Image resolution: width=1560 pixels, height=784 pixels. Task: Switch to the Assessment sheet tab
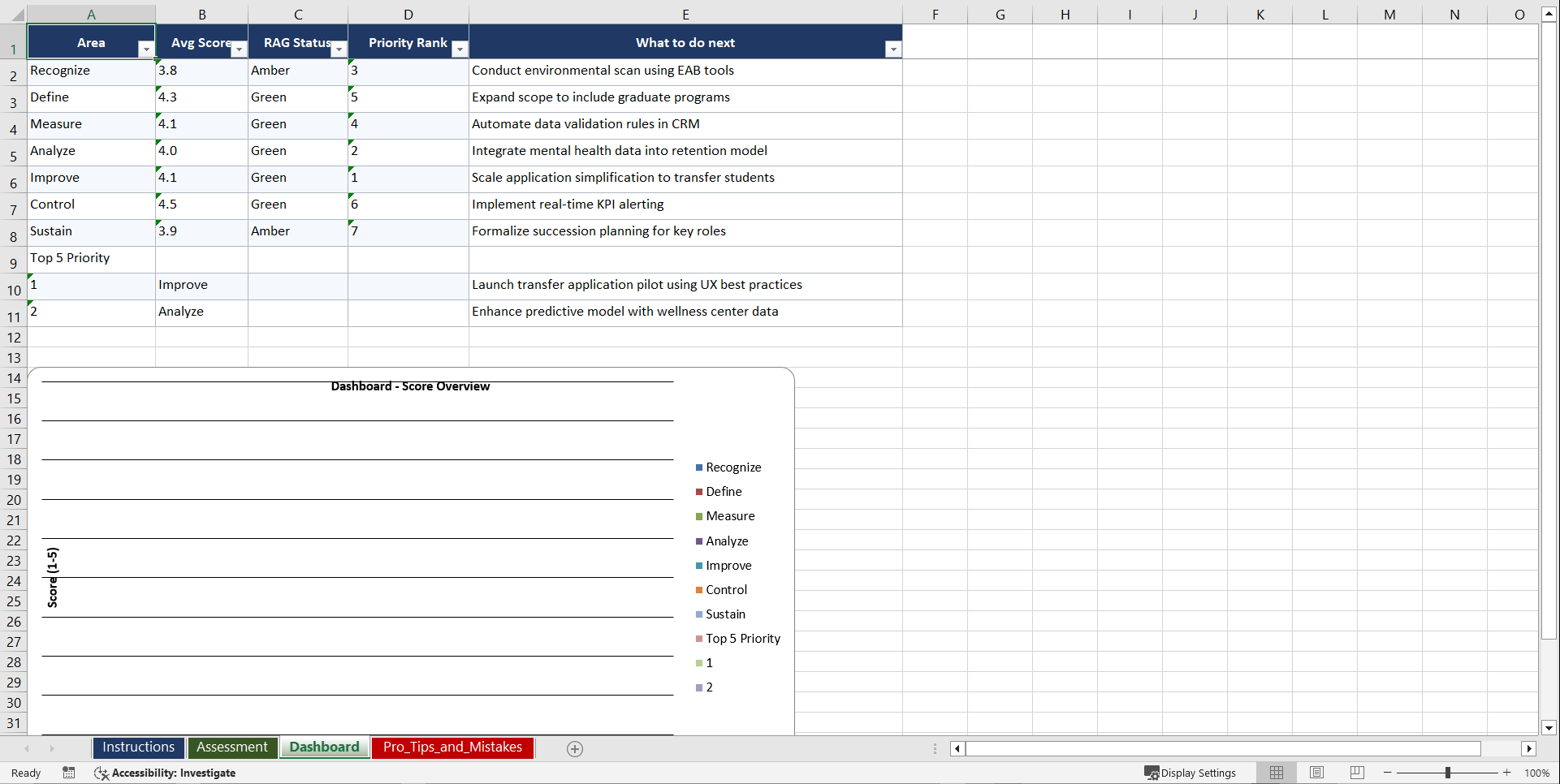click(x=232, y=747)
